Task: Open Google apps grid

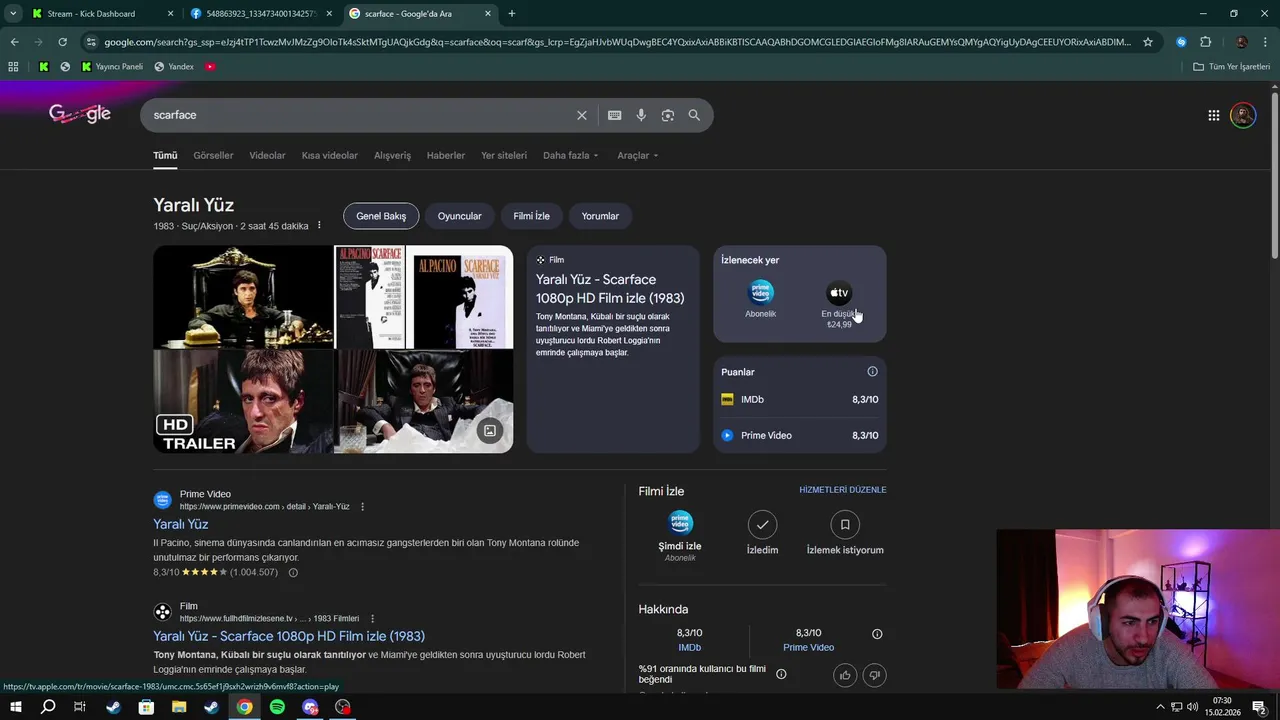Action: [1213, 115]
